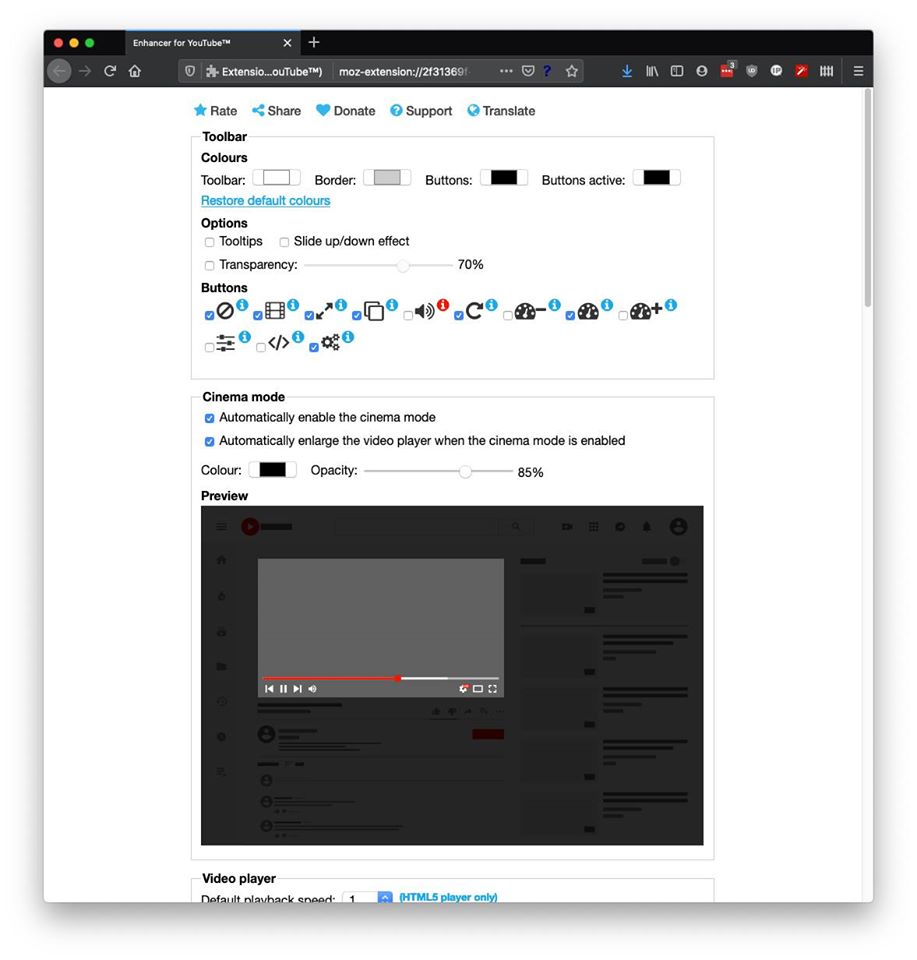Open the Firefox downloads arrow icon
The image size is (917, 960).
point(627,71)
